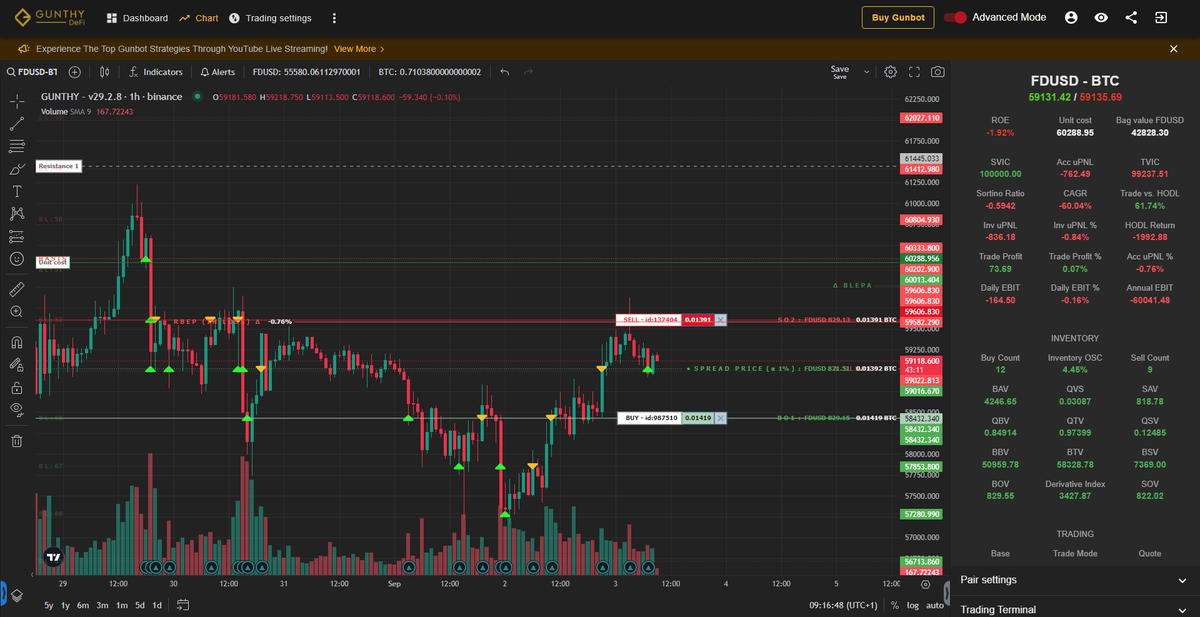Click the TradingView logo on chart
The height and width of the screenshot is (617, 1200).
(x=53, y=558)
